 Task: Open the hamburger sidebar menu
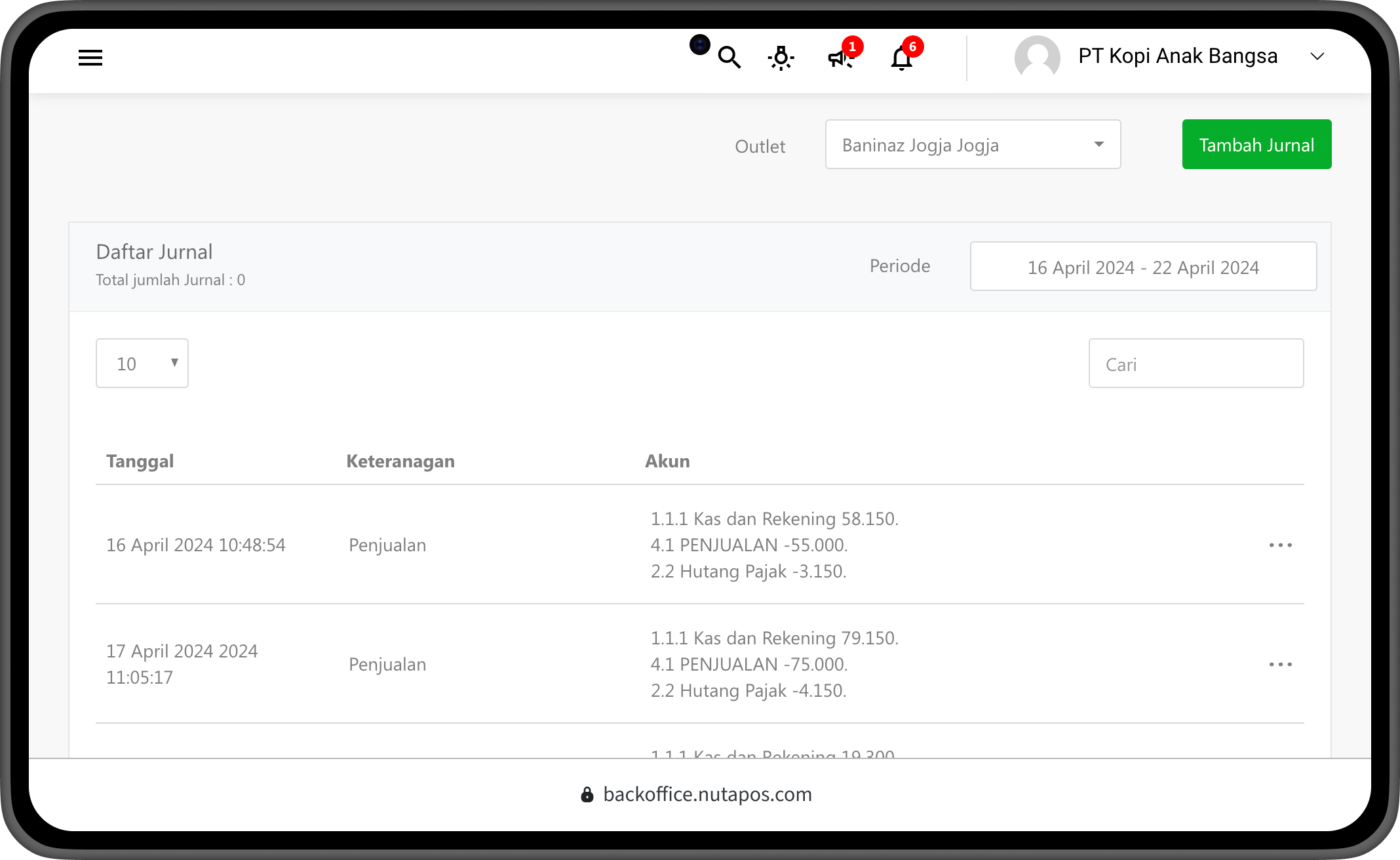90,58
